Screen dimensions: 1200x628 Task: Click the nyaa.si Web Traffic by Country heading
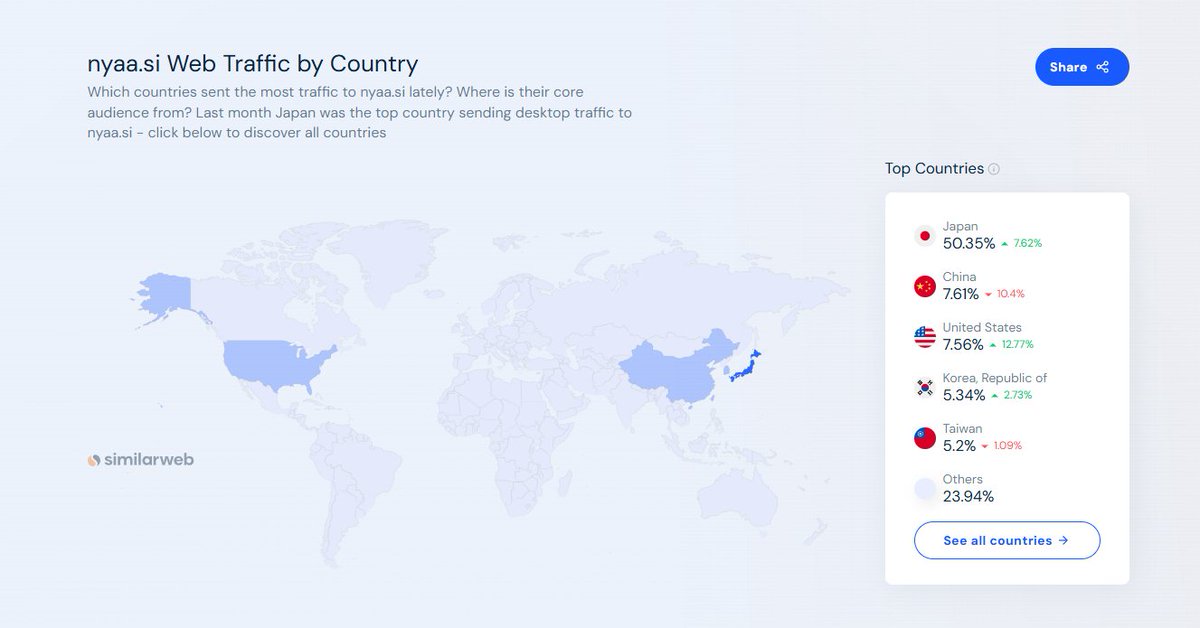click(253, 64)
